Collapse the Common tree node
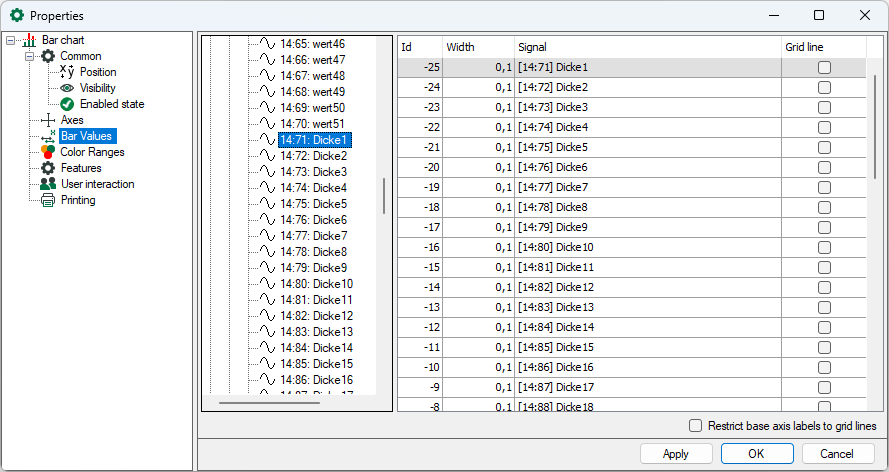889x472 pixels. [x=29, y=56]
